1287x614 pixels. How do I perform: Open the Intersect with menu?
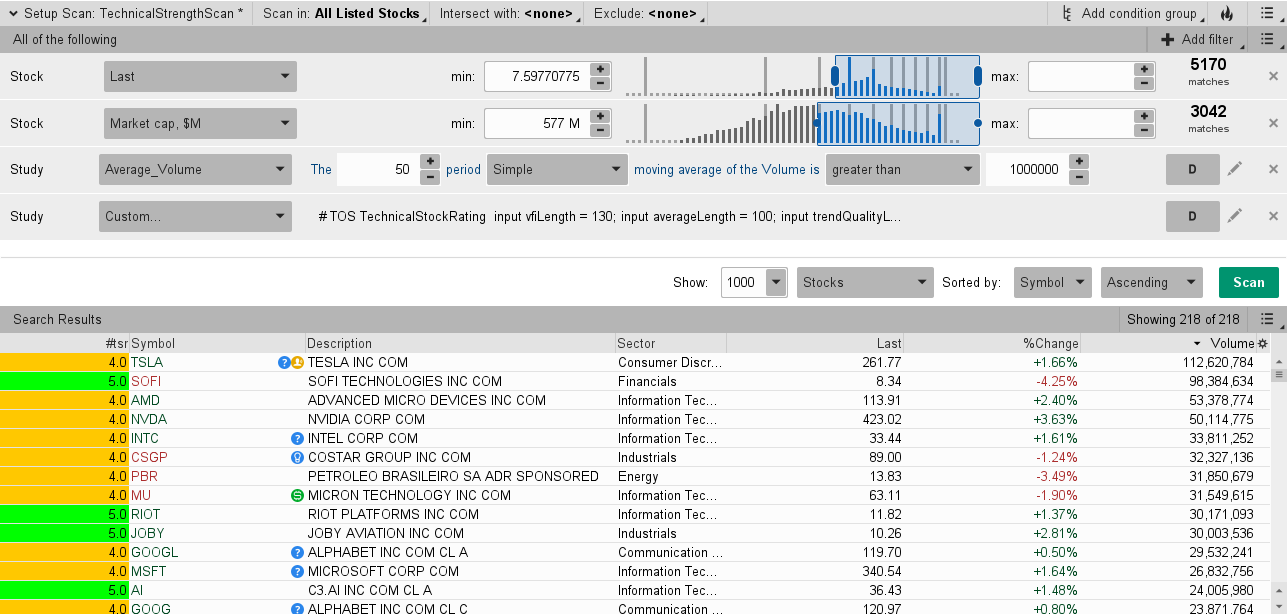tap(509, 14)
